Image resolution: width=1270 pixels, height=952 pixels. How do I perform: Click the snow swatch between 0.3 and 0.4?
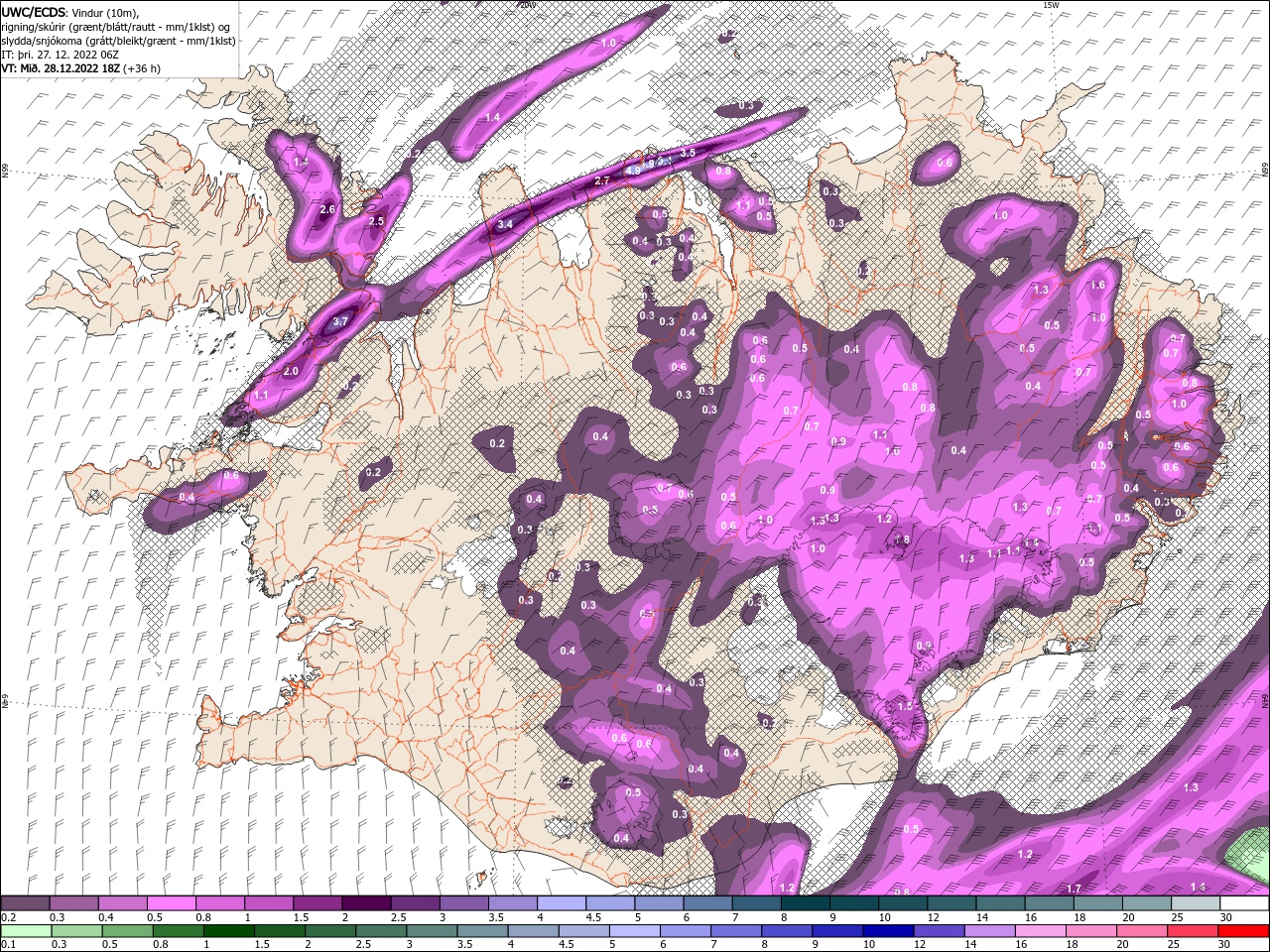tap(74, 903)
